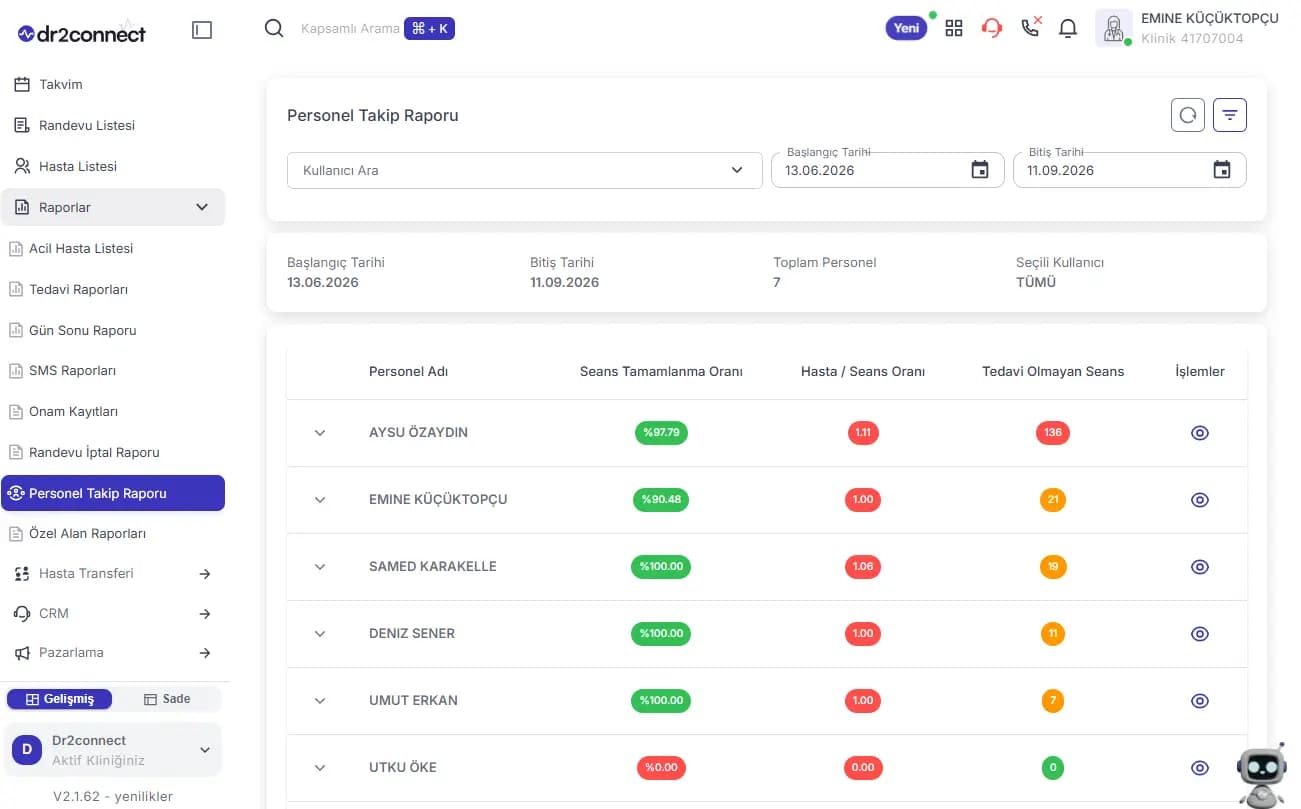
Task: Expand the EMINE KÜÇÜKTOPÇU row
Action: pyautogui.click(x=320, y=500)
